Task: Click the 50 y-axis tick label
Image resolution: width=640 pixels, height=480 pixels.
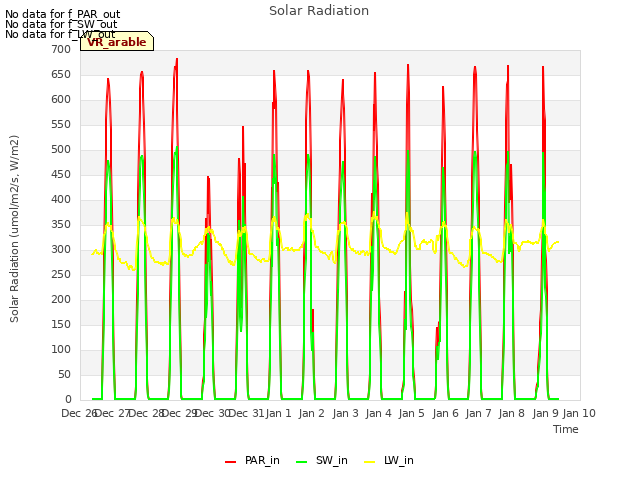Action: [64, 374]
